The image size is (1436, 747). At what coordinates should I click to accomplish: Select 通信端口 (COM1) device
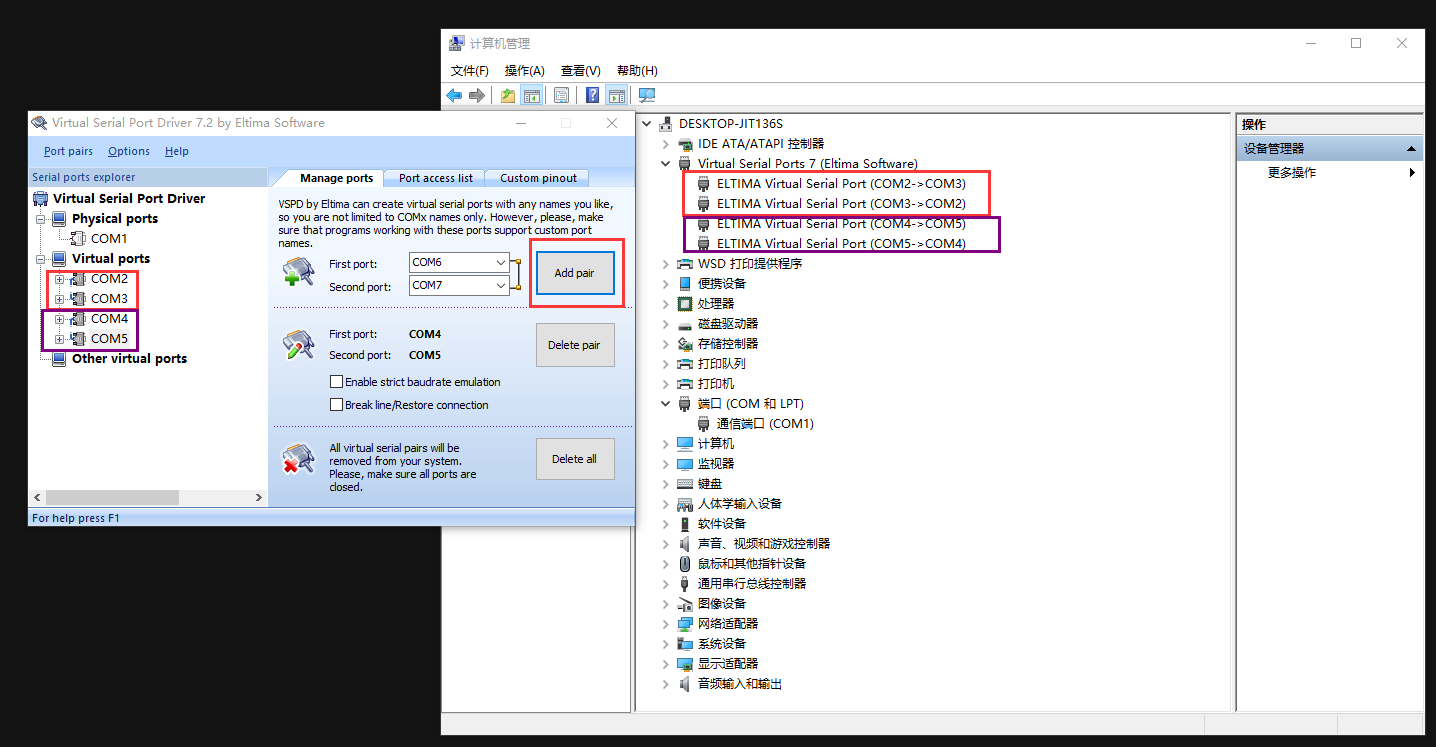[x=765, y=424]
